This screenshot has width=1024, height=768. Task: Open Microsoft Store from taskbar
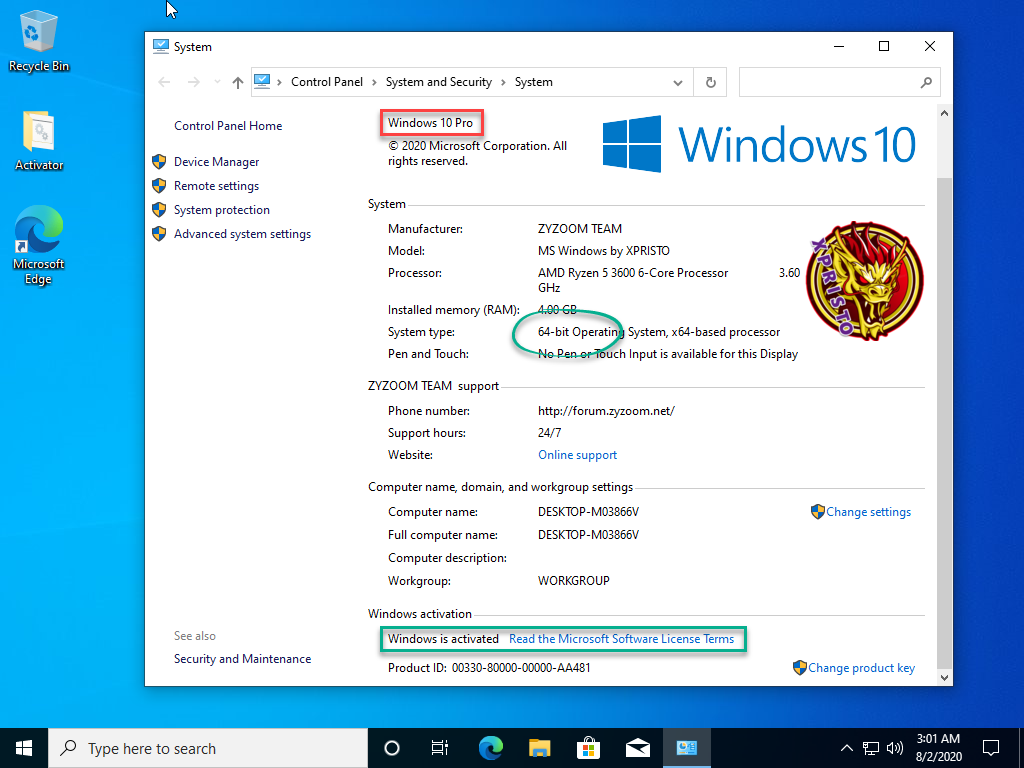(x=588, y=748)
